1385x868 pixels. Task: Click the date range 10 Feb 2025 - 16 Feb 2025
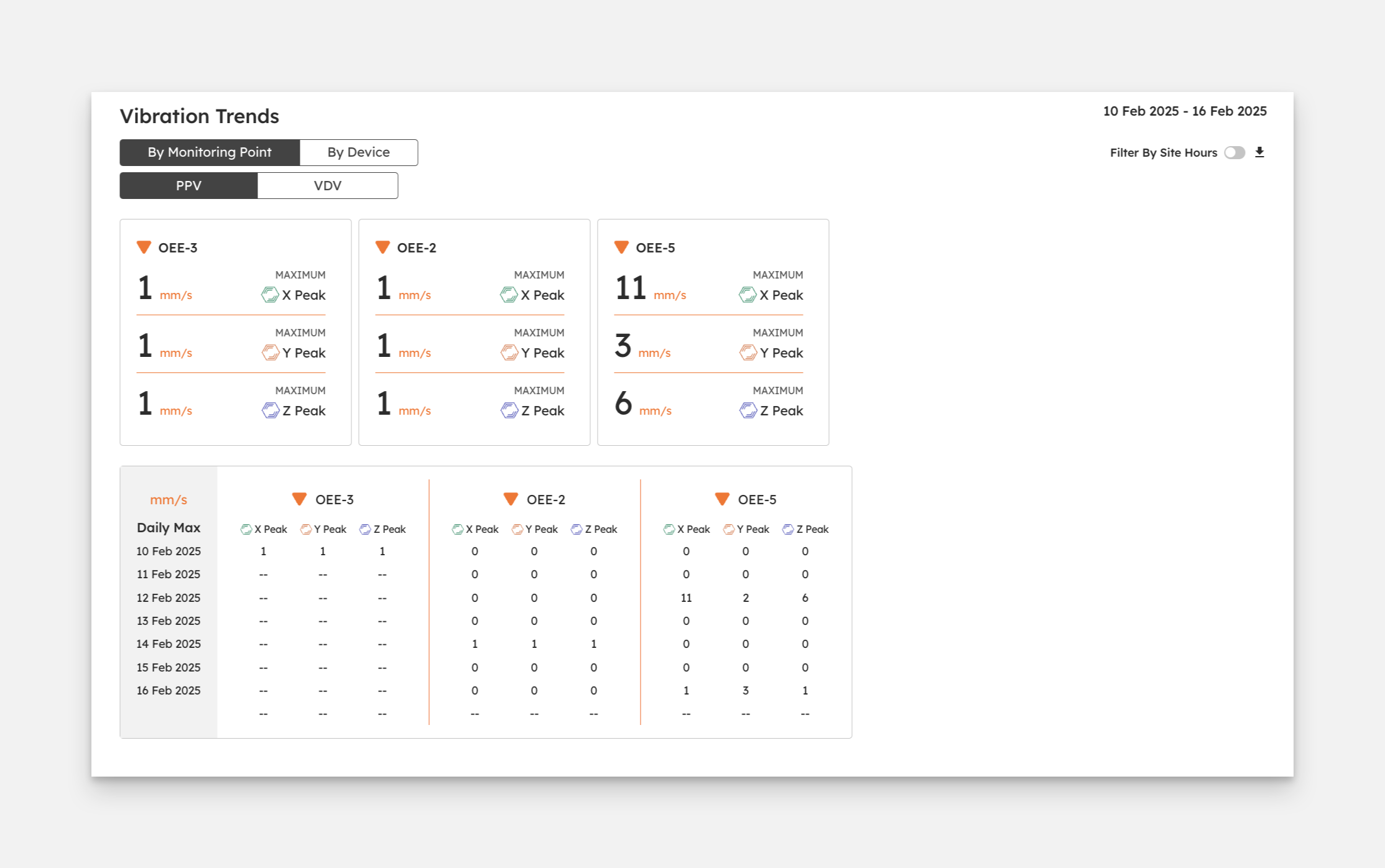tap(1184, 111)
